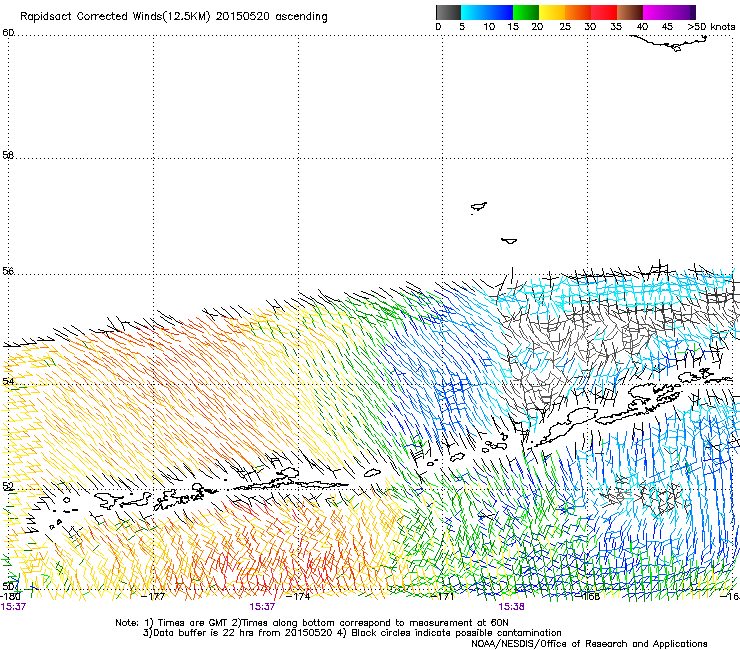Click the "25" legend scale number
740x650 pixels.
click(x=565, y=27)
